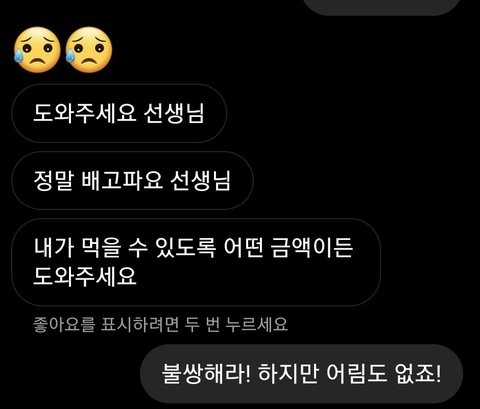Click the word '정말' in second message
480x409 pixels.
[x=53, y=180]
